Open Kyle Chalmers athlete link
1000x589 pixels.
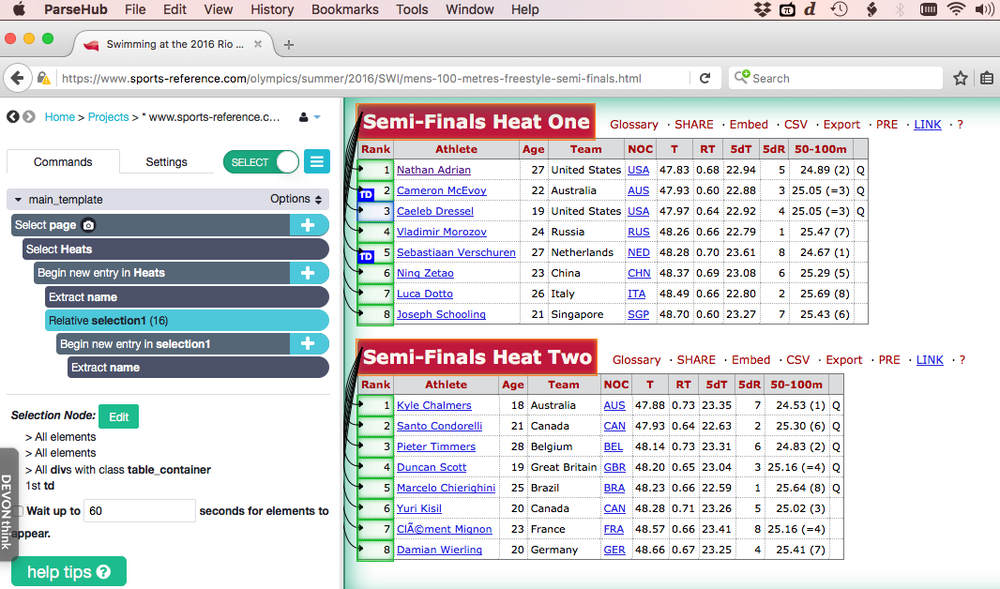(x=436, y=405)
